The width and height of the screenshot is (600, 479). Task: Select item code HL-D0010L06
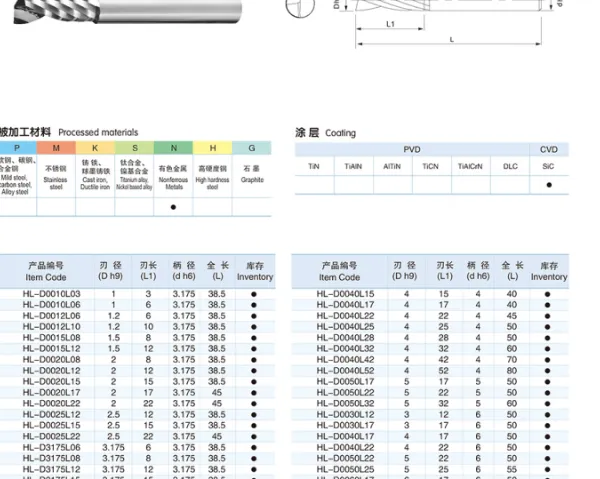pos(52,305)
